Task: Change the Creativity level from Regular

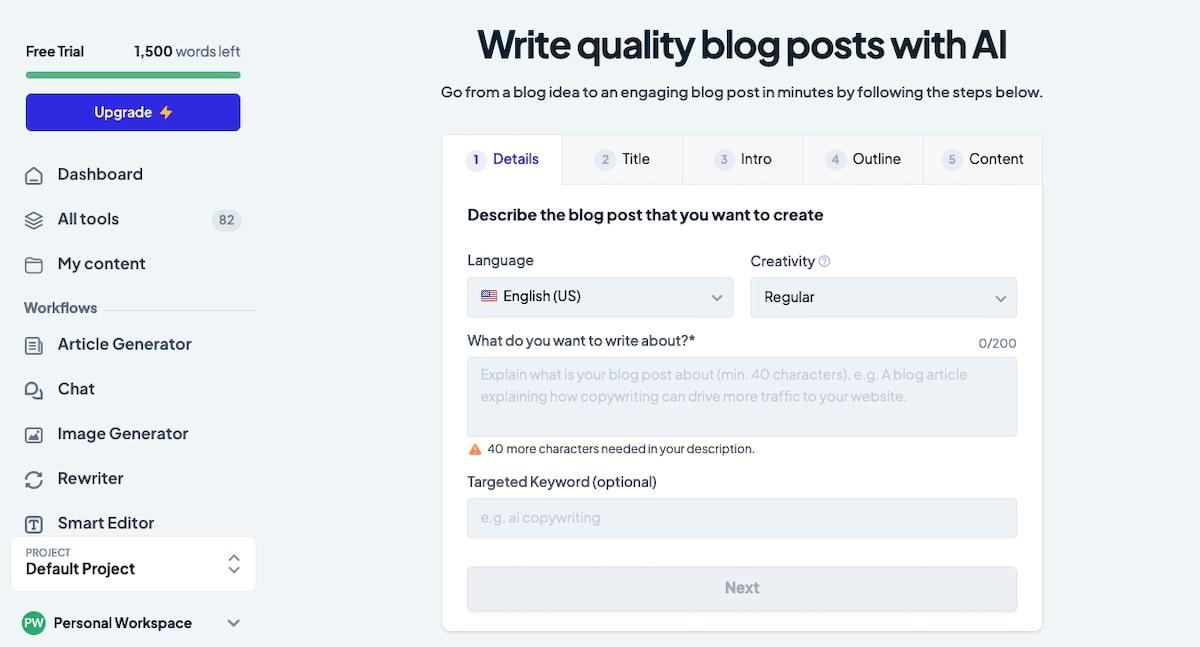Action: (x=883, y=297)
